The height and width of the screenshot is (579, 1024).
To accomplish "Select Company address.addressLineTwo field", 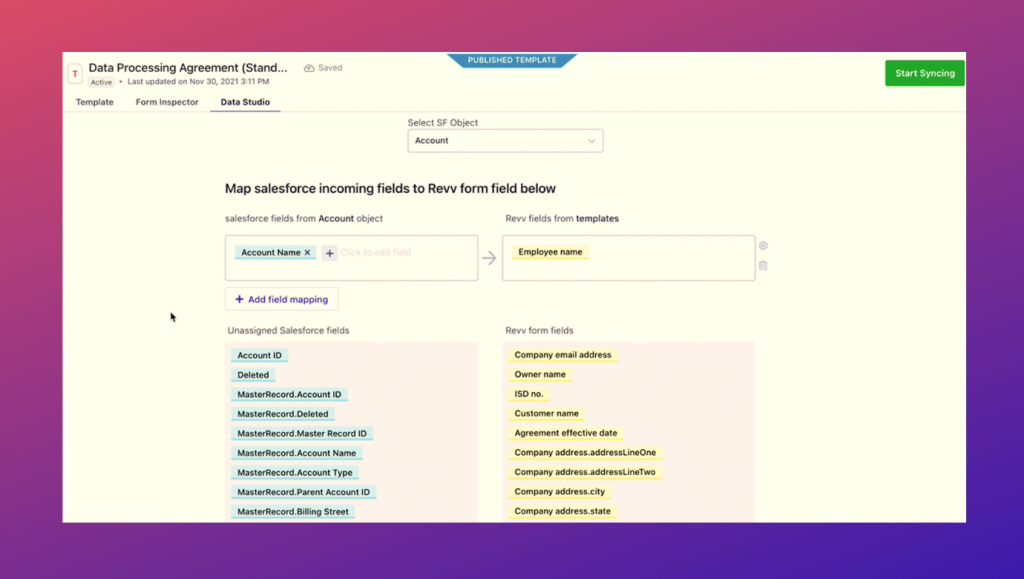I will coord(585,473).
